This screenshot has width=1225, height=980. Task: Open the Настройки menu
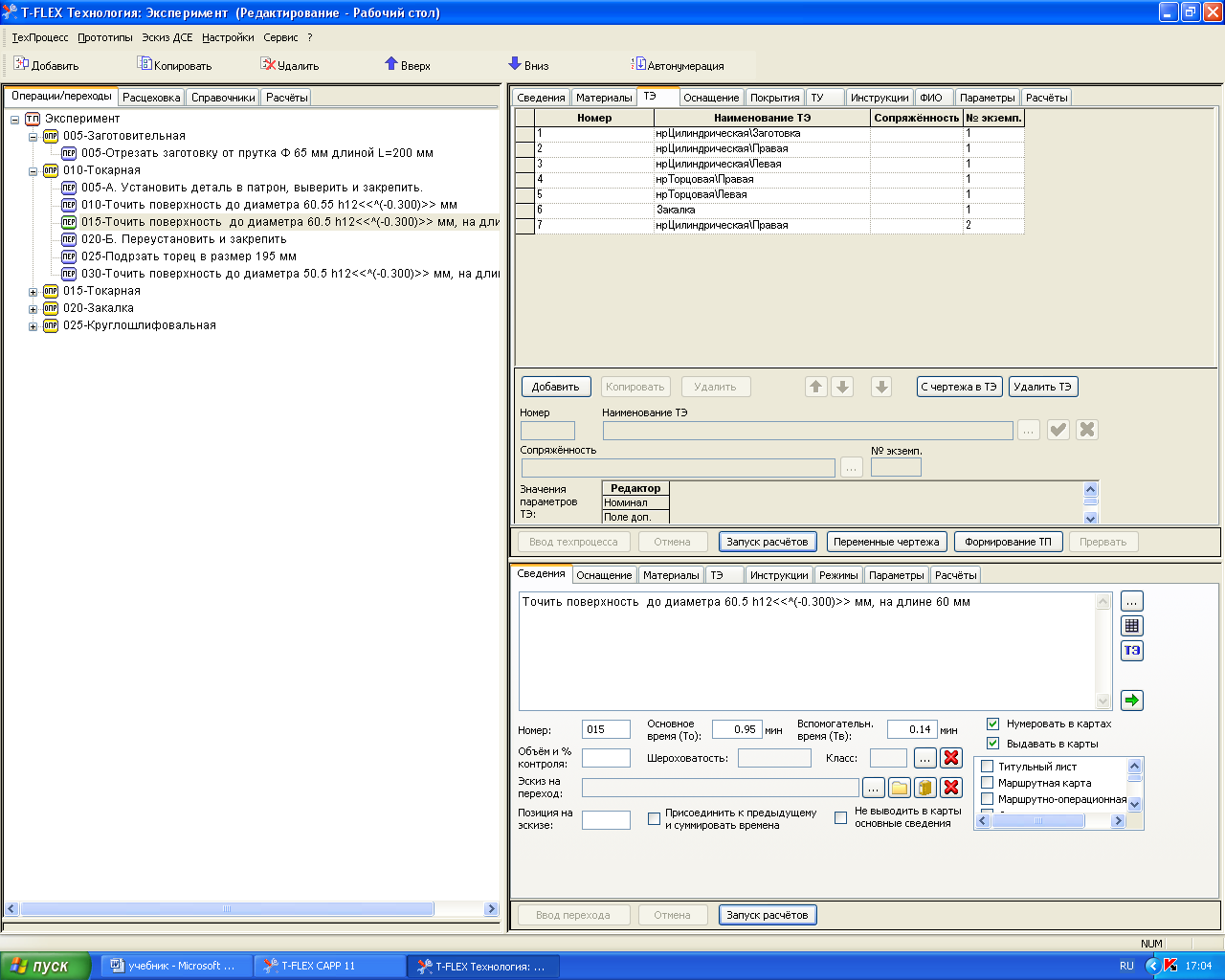(x=228, y=37)
